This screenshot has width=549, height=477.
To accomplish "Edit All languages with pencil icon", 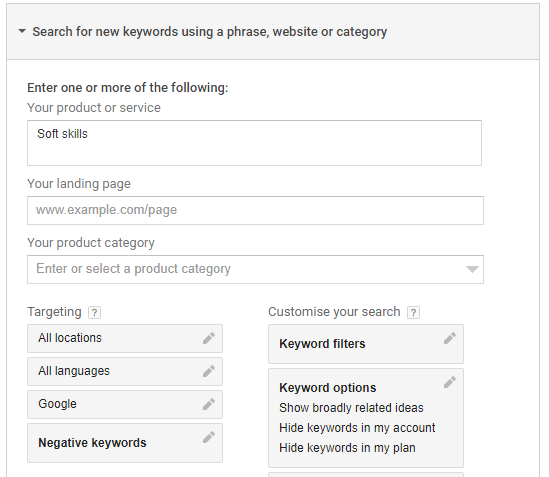I will pyautogui.click(x=209, y=371).
